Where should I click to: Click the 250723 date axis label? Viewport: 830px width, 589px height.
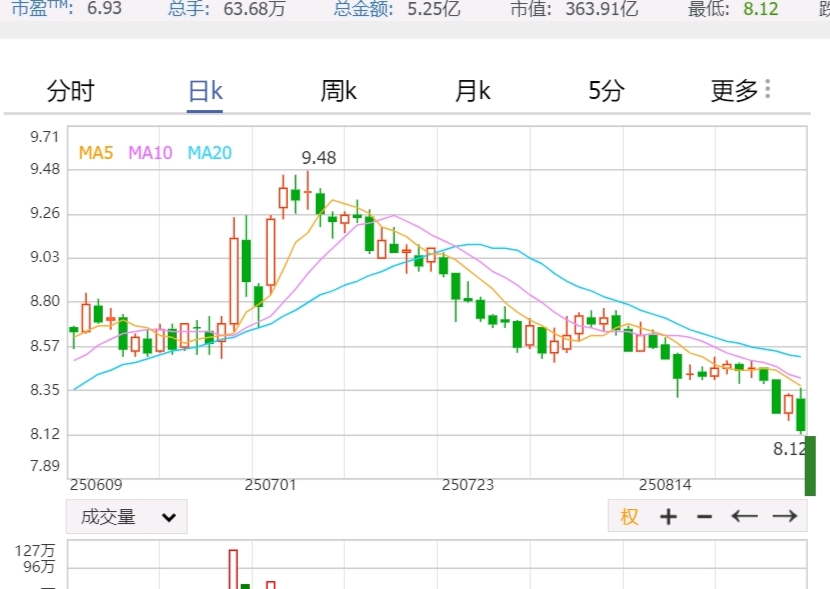click(x=468, y=485)
